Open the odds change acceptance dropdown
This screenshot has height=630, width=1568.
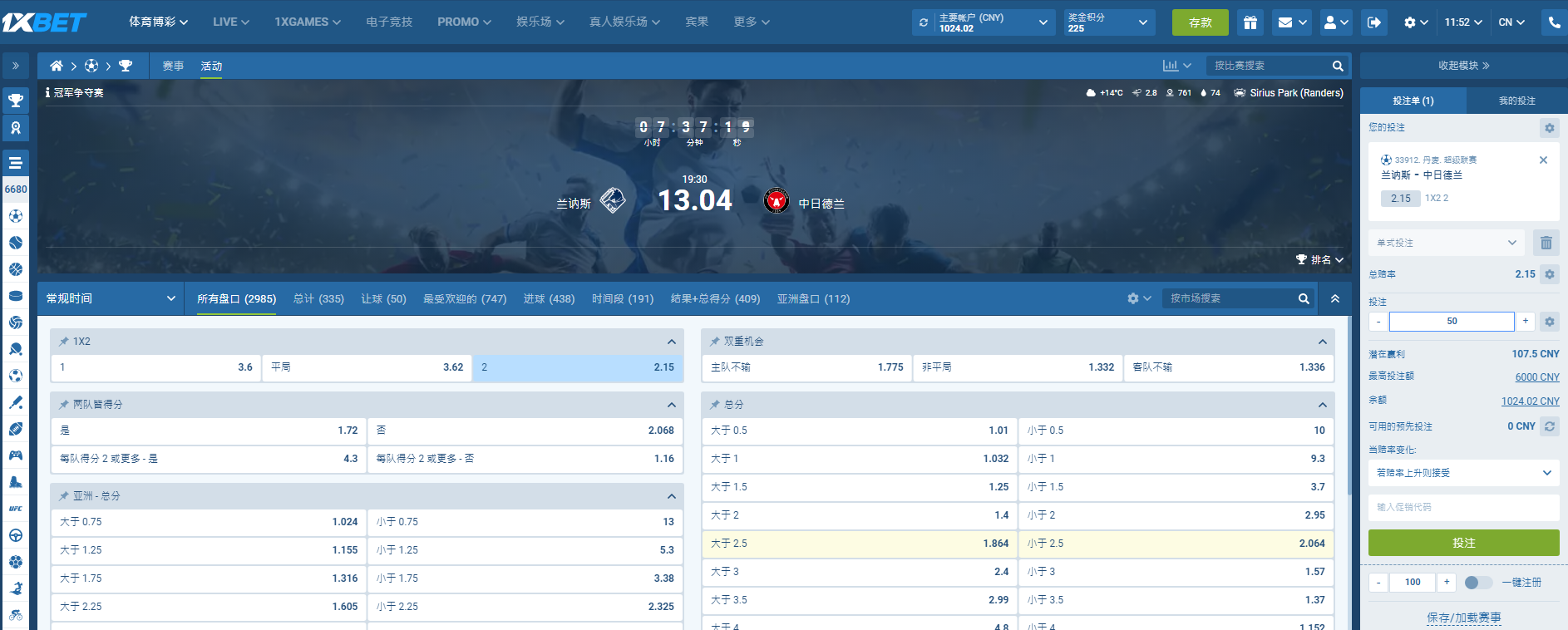(1463, 473)
